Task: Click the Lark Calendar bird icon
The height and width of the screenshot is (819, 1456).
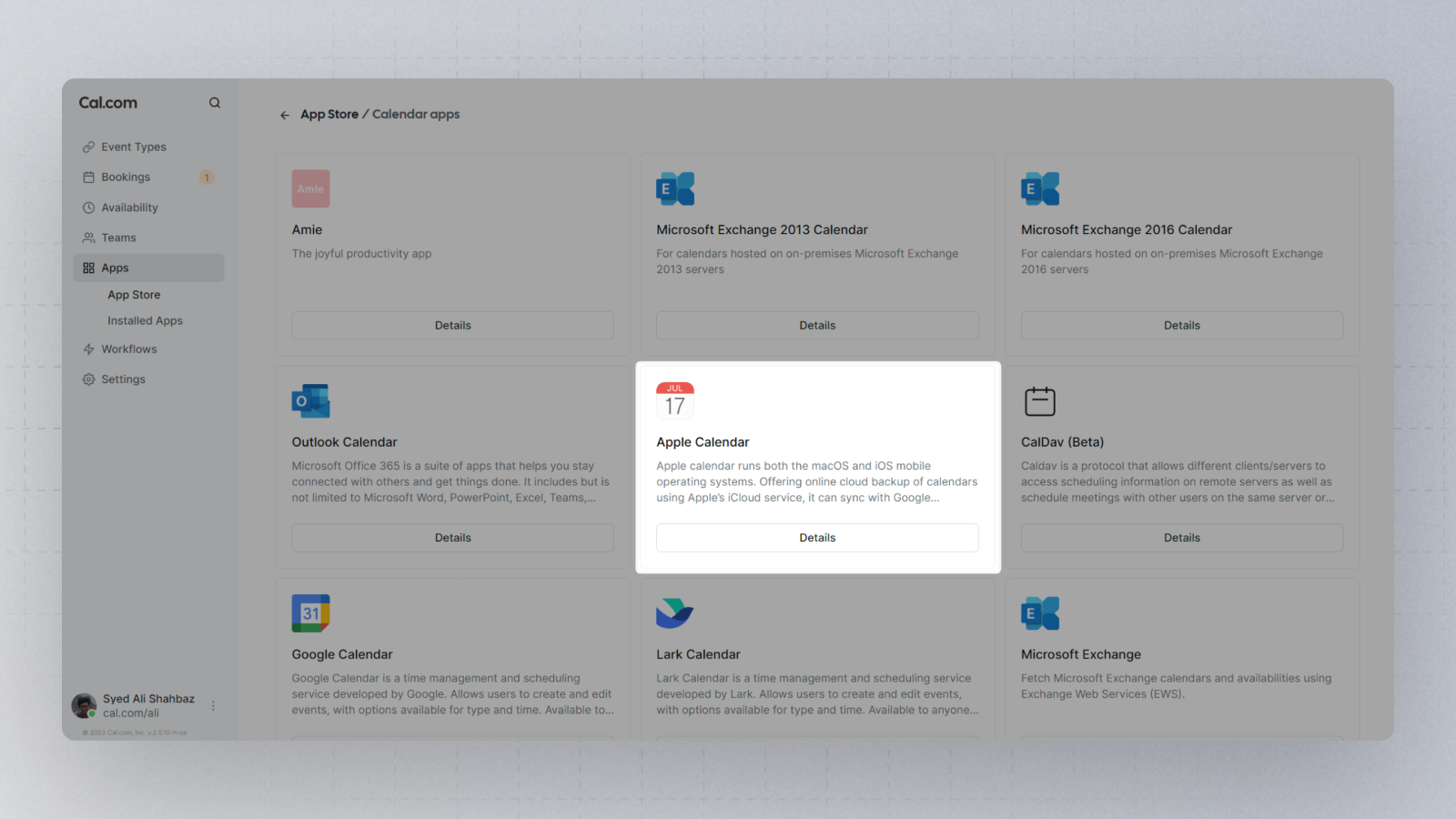Action: click(675, 613)
